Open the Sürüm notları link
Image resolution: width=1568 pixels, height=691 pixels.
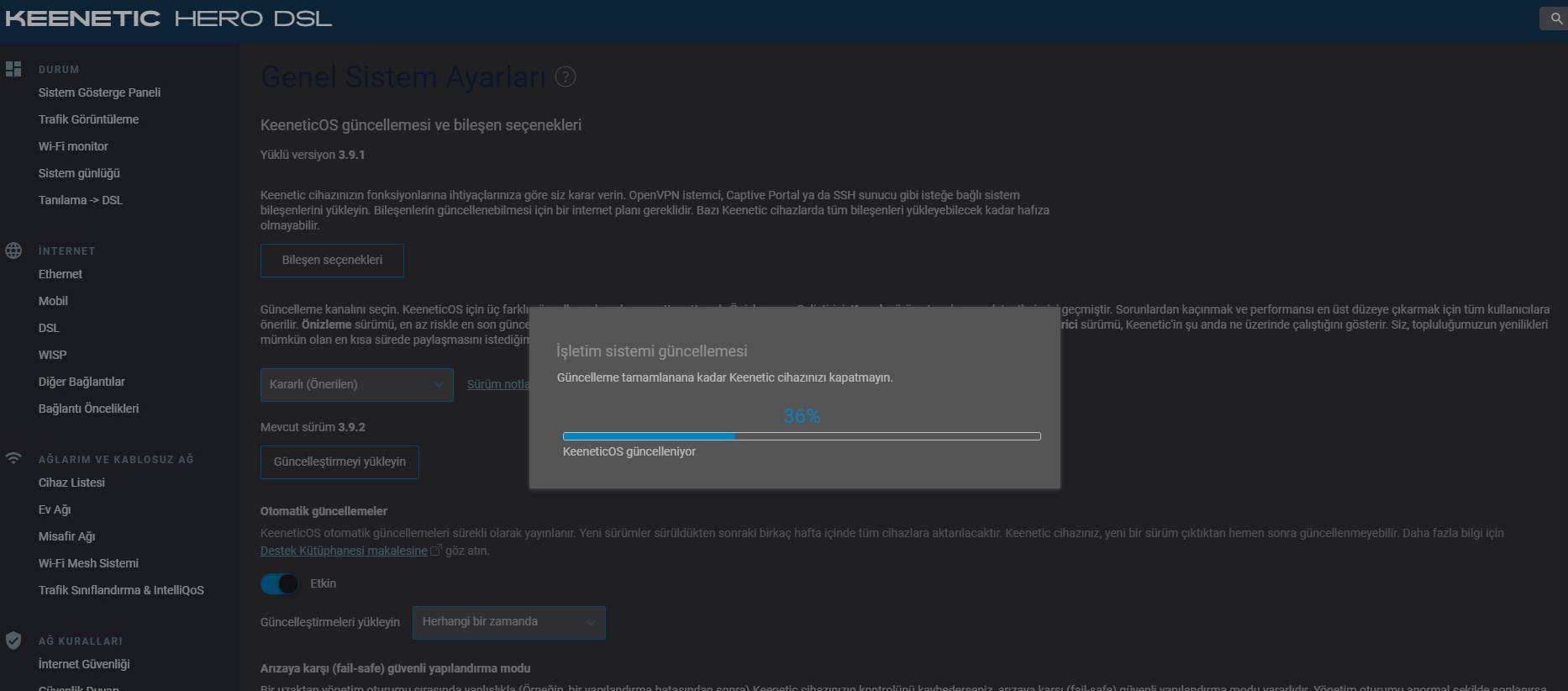[497, 384]
